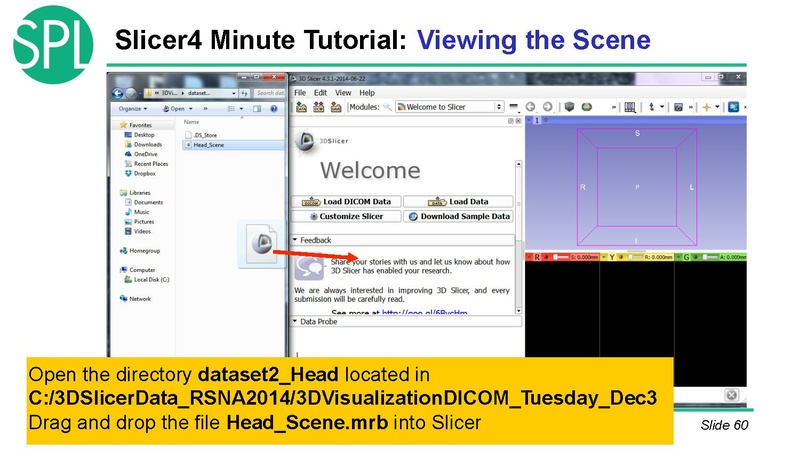Go to next module with forward arrow
This screenshot has width=800, height=450.
pos(547,107)
